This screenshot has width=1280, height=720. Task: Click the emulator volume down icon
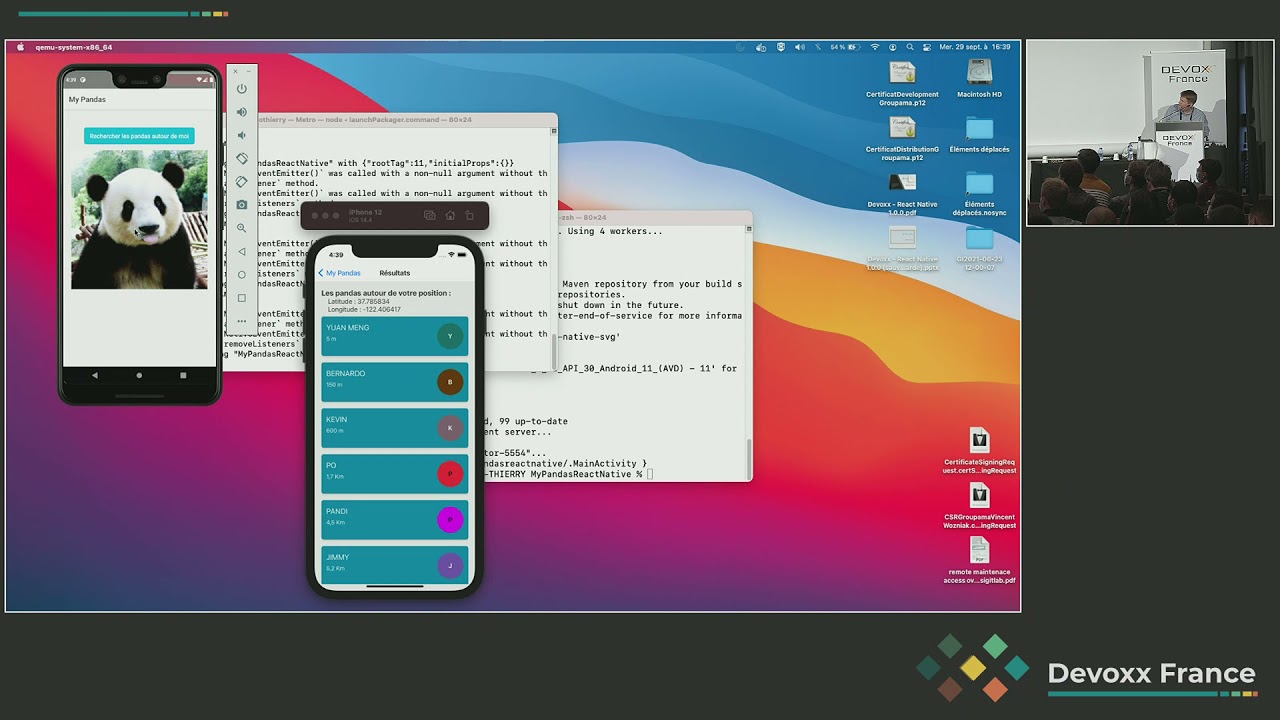point(241,136)
